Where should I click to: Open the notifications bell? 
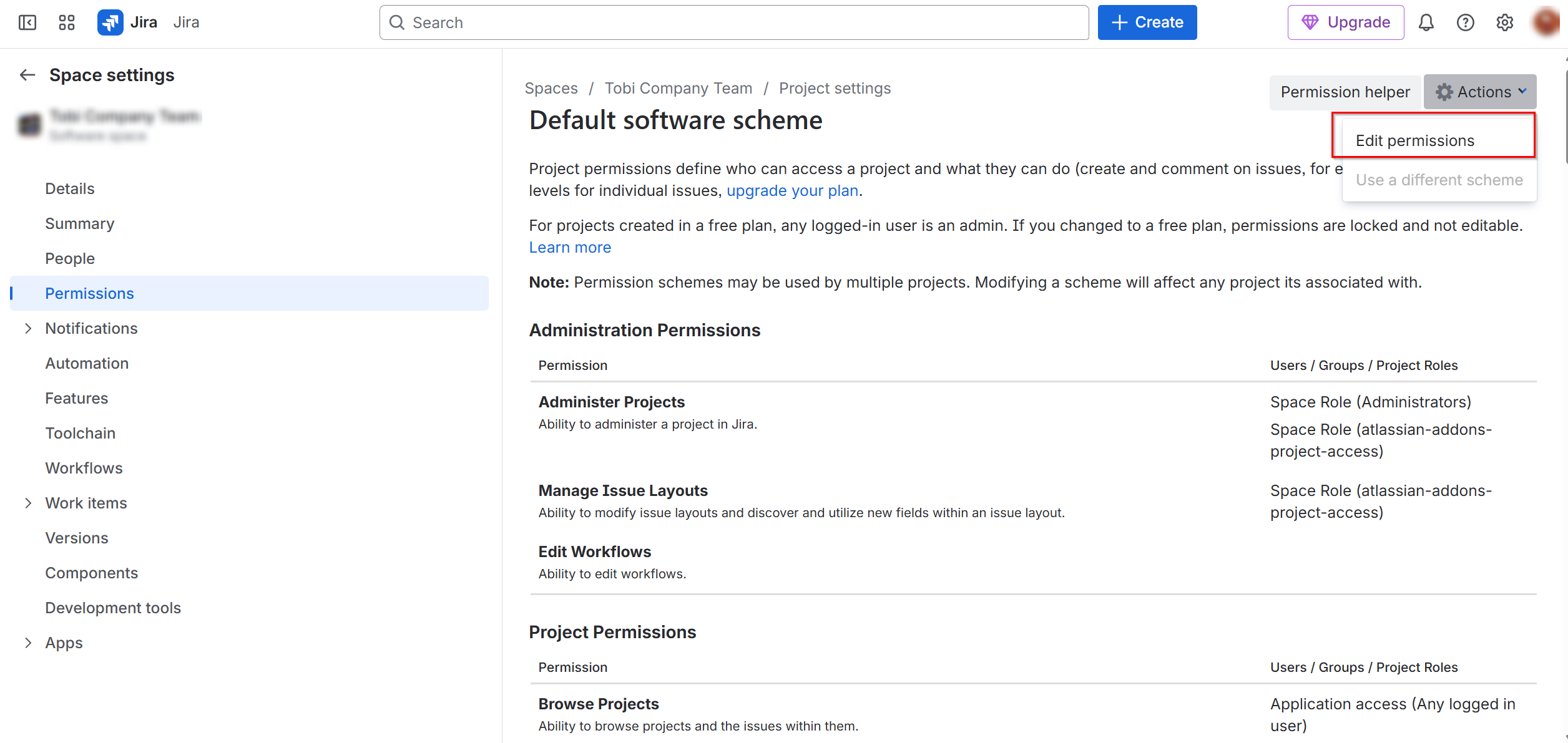1426,22
